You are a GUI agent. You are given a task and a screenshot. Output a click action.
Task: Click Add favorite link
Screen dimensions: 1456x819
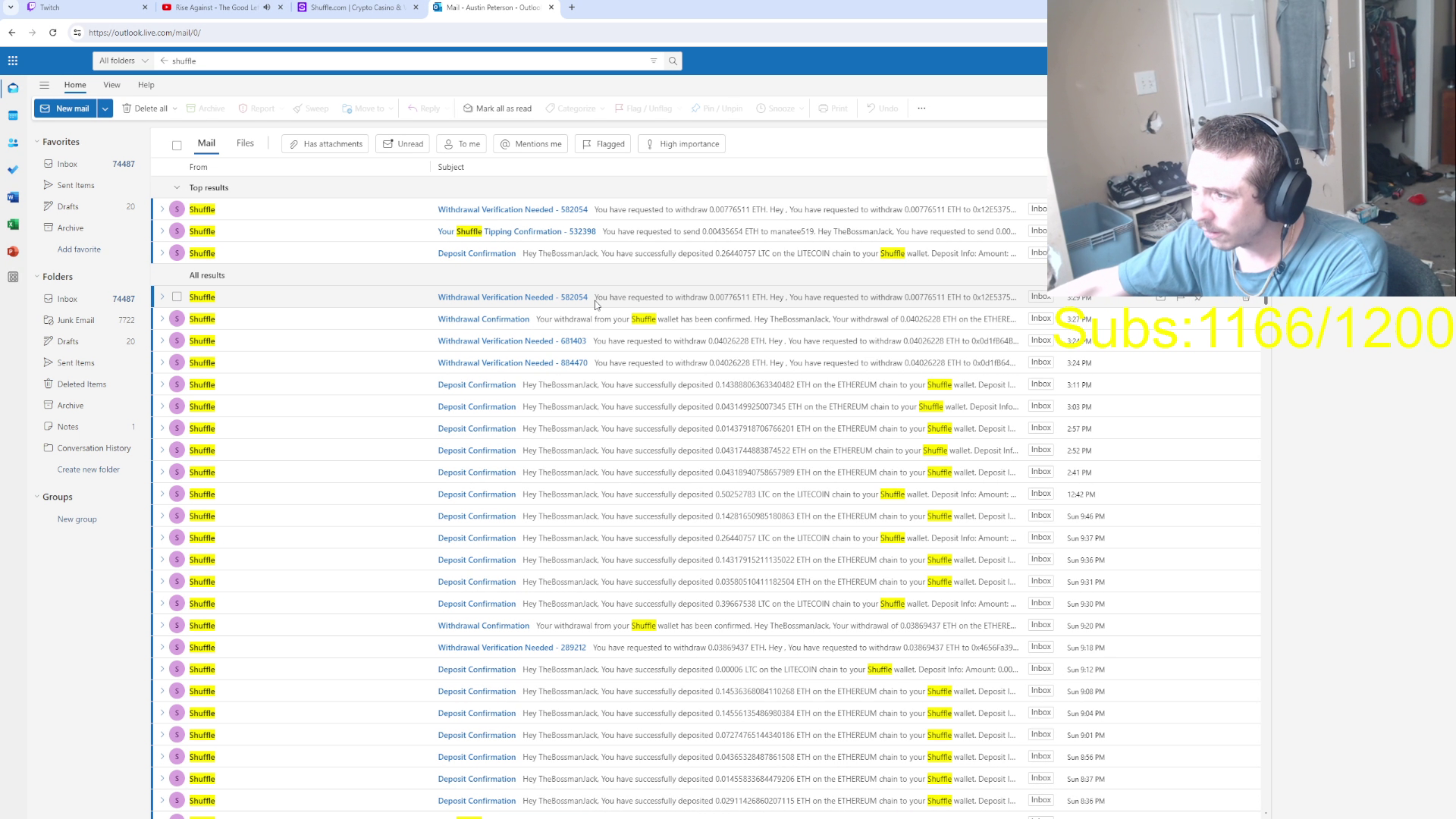(x=79, y=249)
